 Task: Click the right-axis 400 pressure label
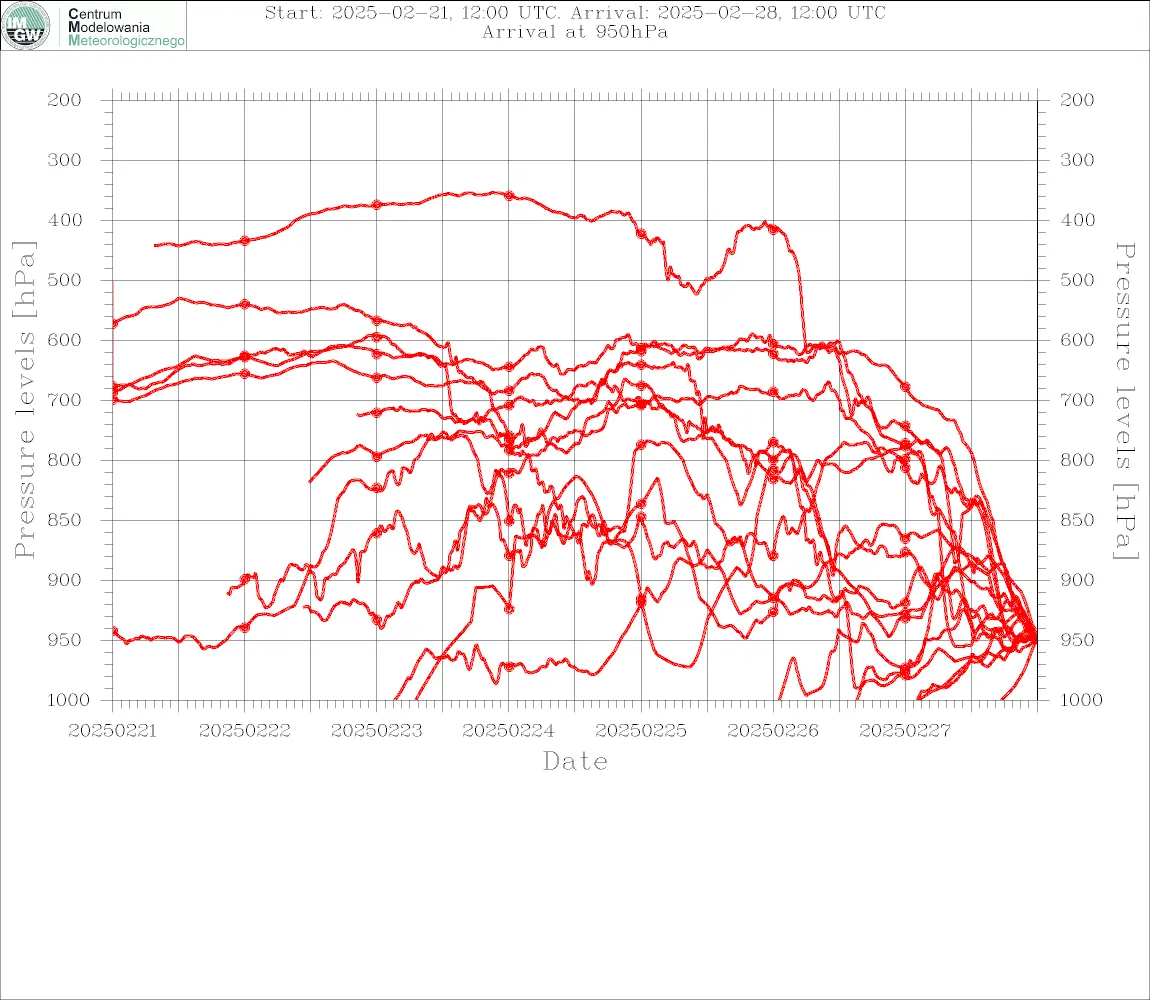[1077, 220]
